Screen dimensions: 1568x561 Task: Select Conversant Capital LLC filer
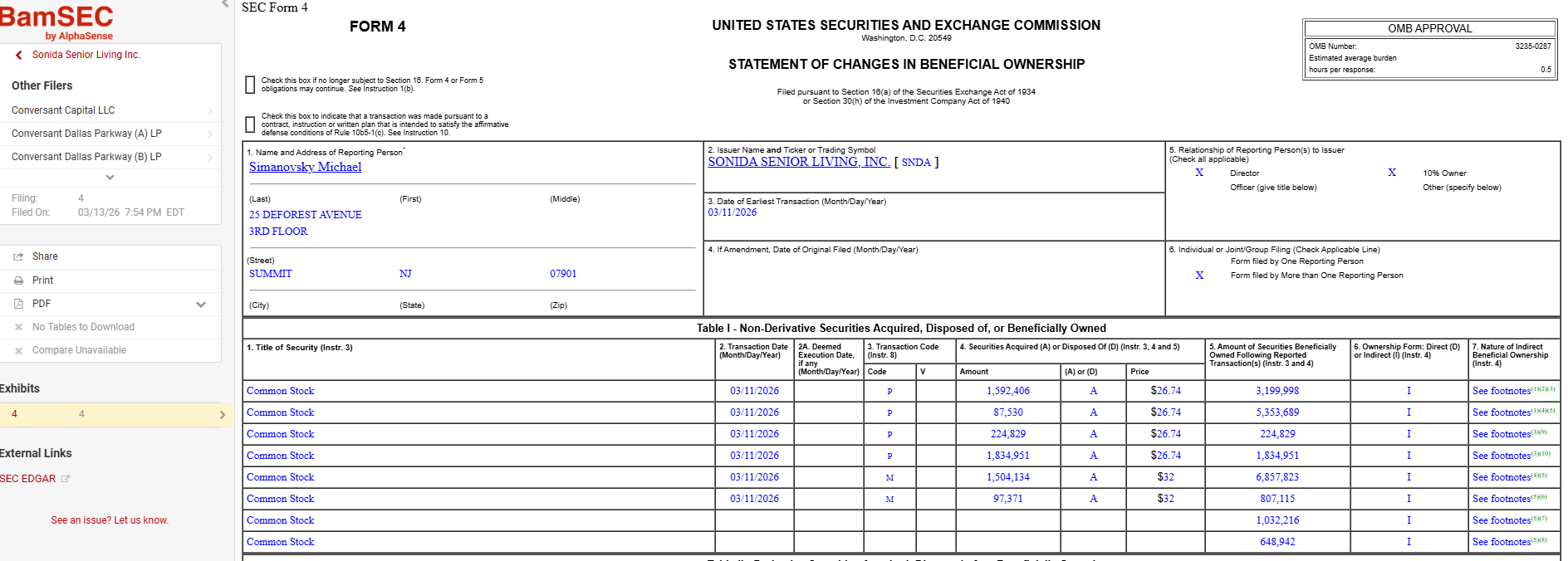coord(63,110)
